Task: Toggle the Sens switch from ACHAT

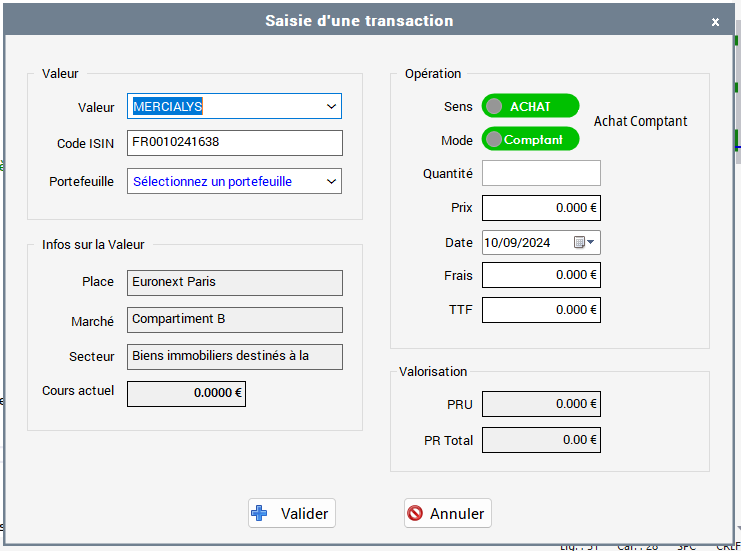Action: (x=530, y=106)
